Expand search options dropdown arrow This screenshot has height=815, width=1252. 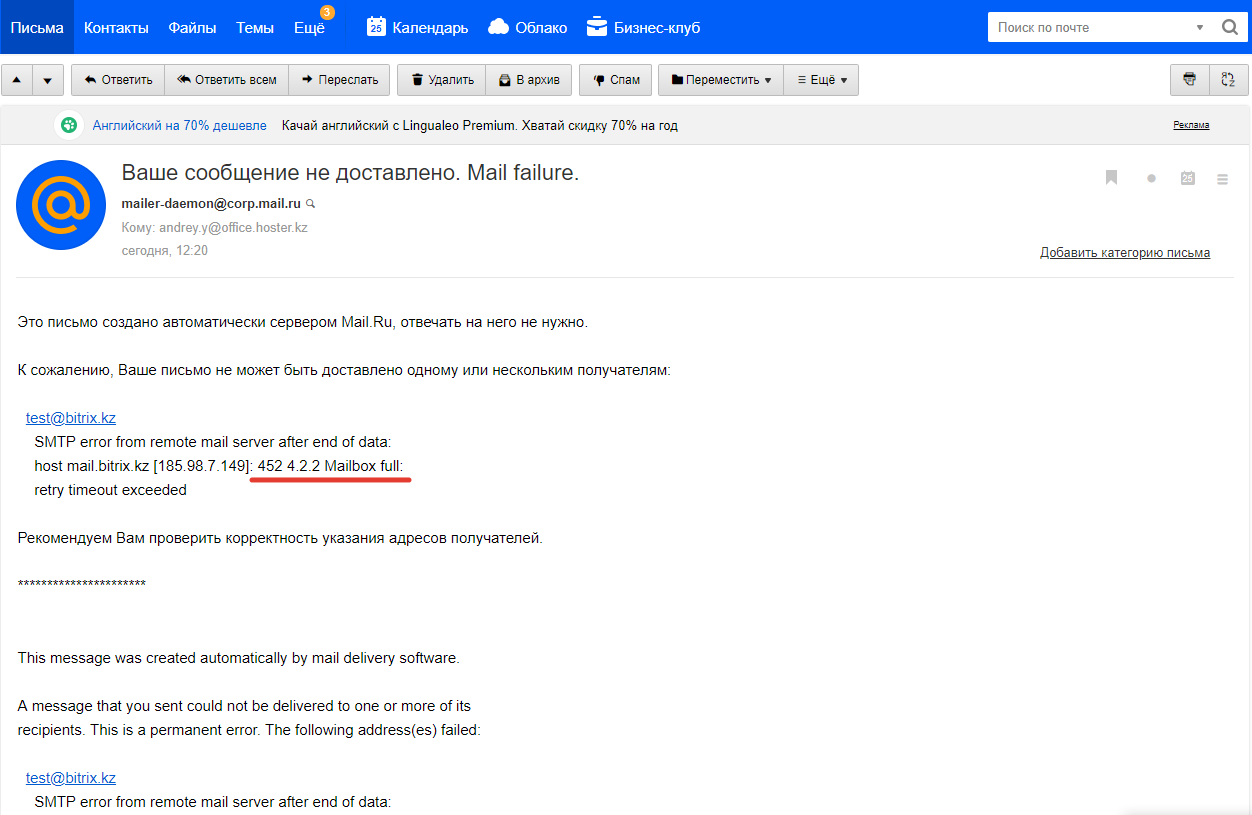click(x=1200, y=28)
